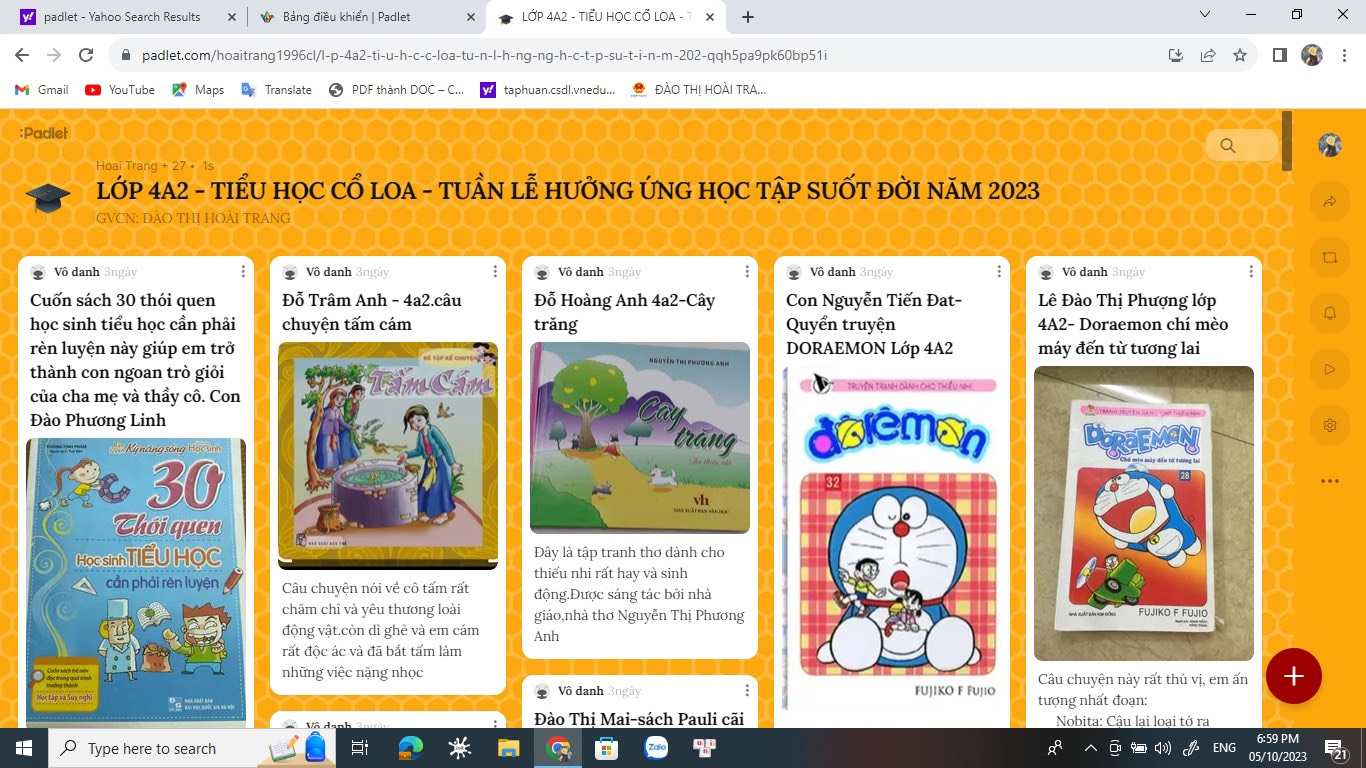Open the Maps bookmark

click(x=198, y=90)
